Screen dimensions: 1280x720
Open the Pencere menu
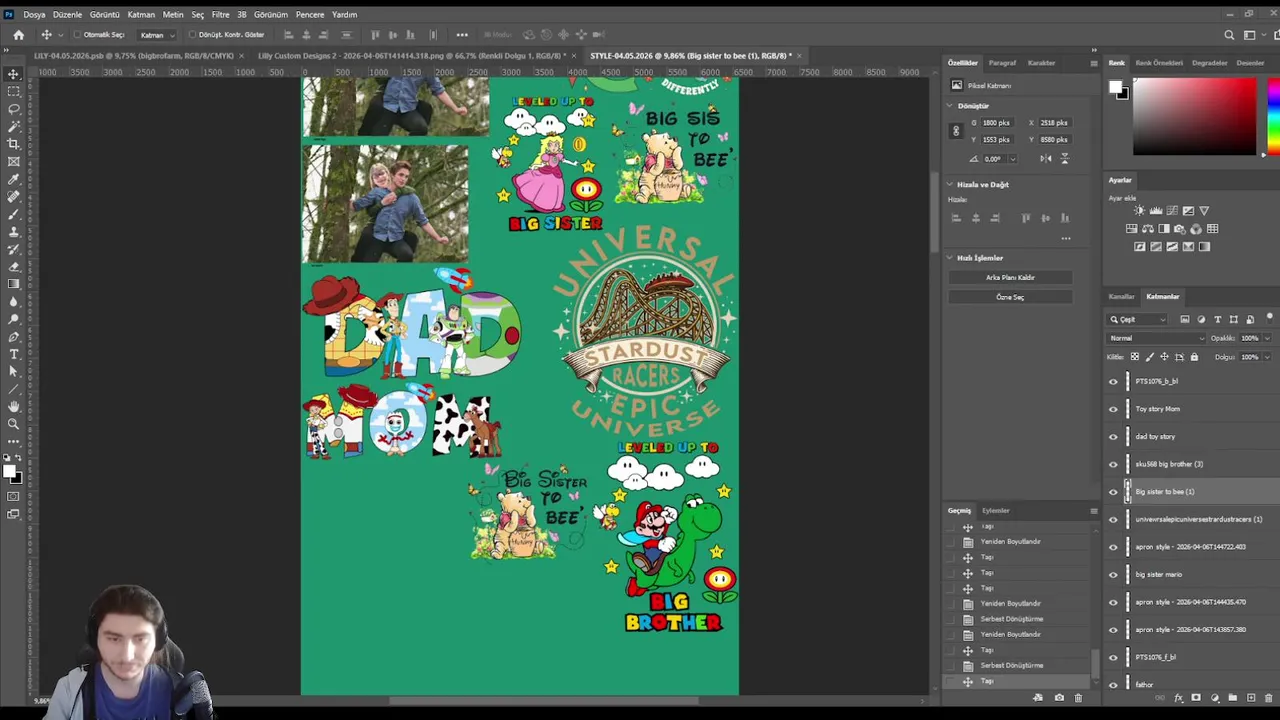310,15
